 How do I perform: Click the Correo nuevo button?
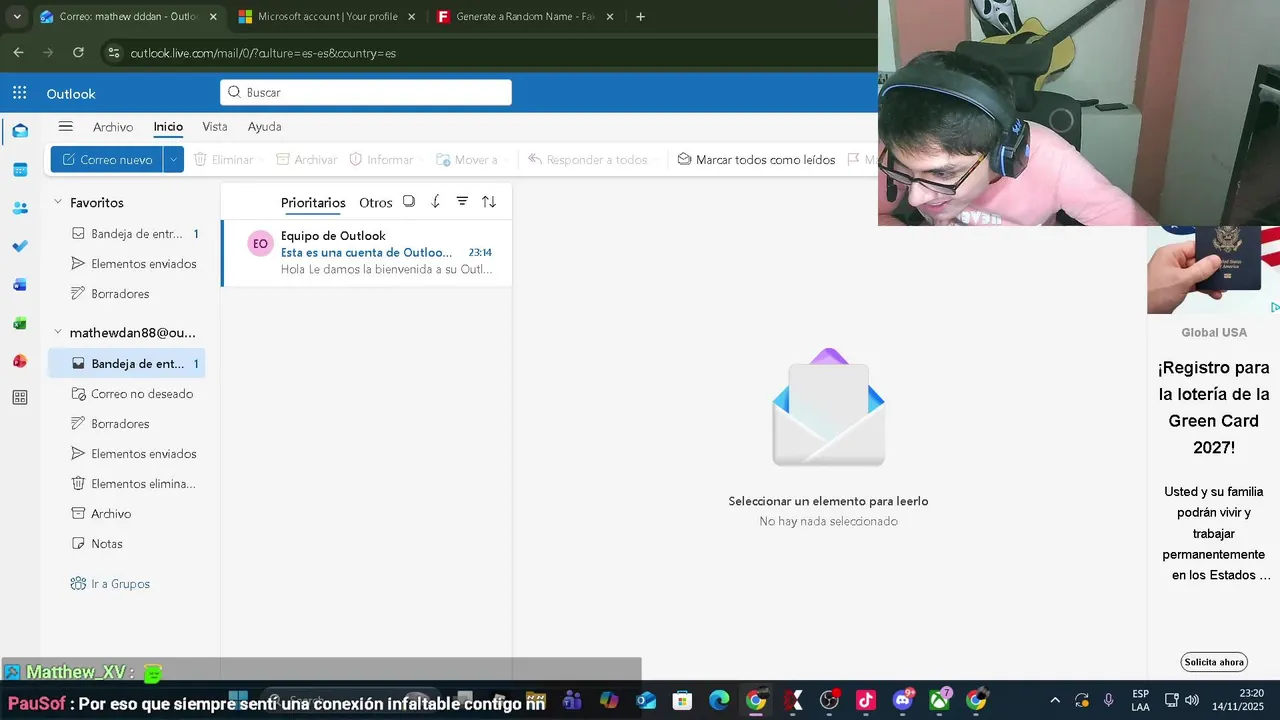[x=107, y=160]
